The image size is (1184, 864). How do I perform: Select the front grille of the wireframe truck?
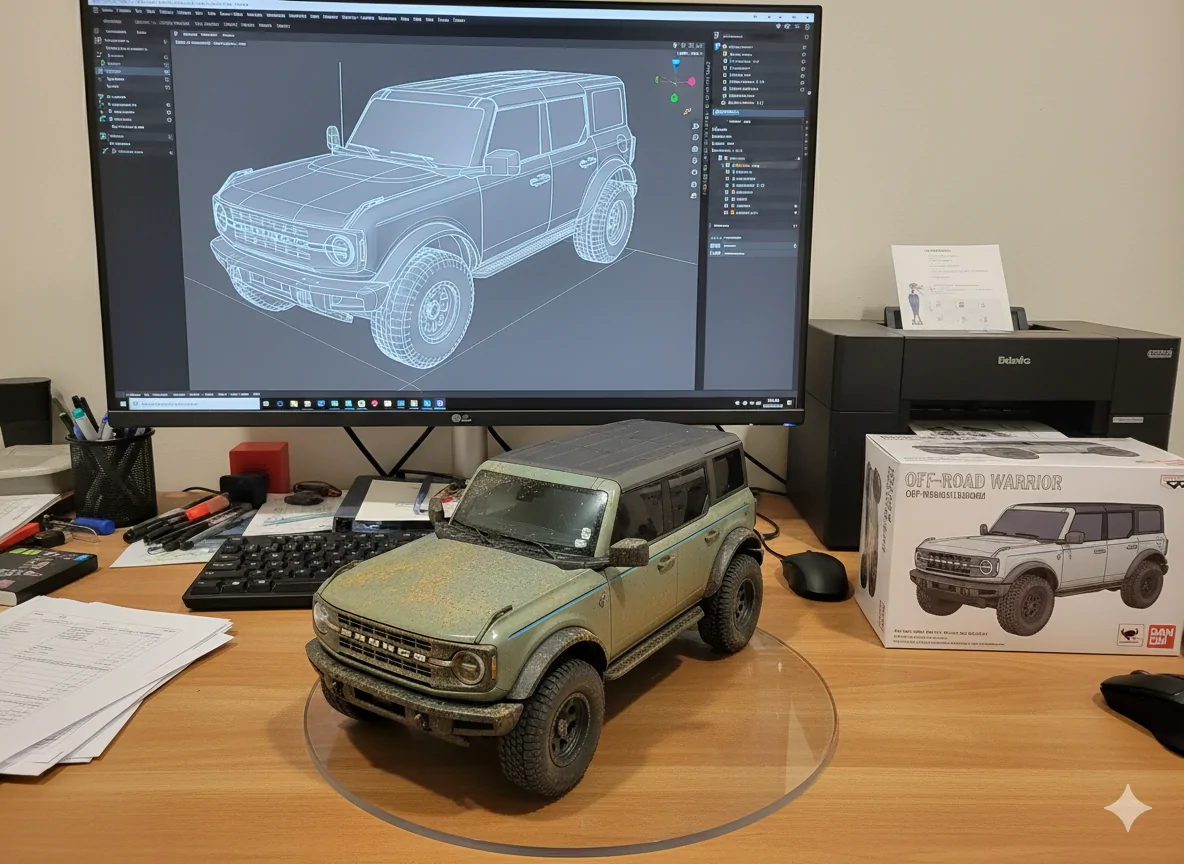coord(270,233)
